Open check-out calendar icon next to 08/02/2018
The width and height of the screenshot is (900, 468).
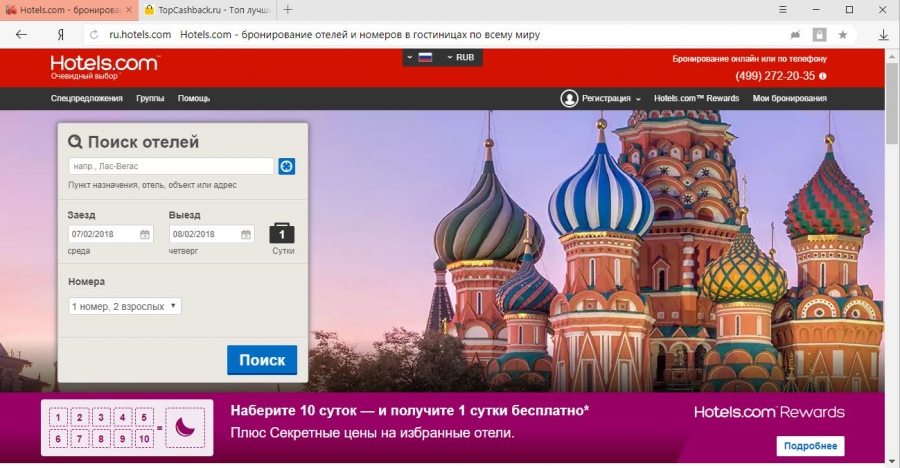point(246,234)
